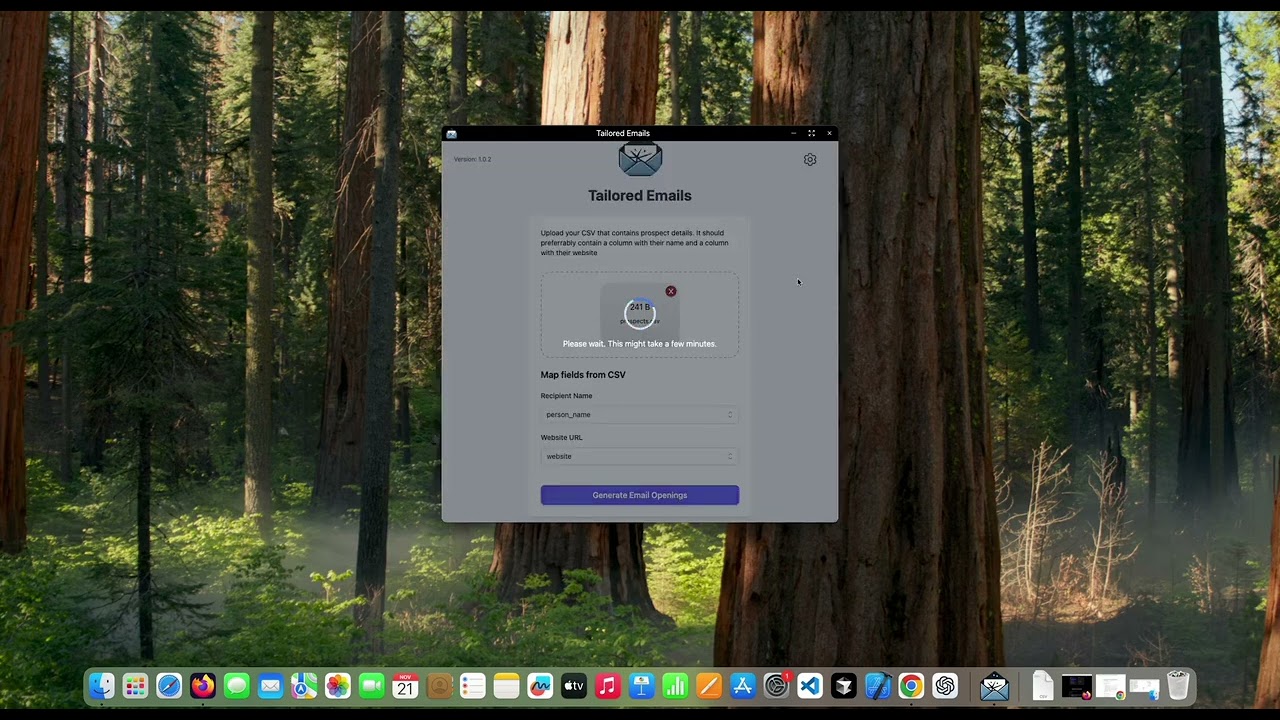The width and height of the screenshot is (1280, 720).
Task: Open Freeform from the Dock
Action: [x=540, y=686]
